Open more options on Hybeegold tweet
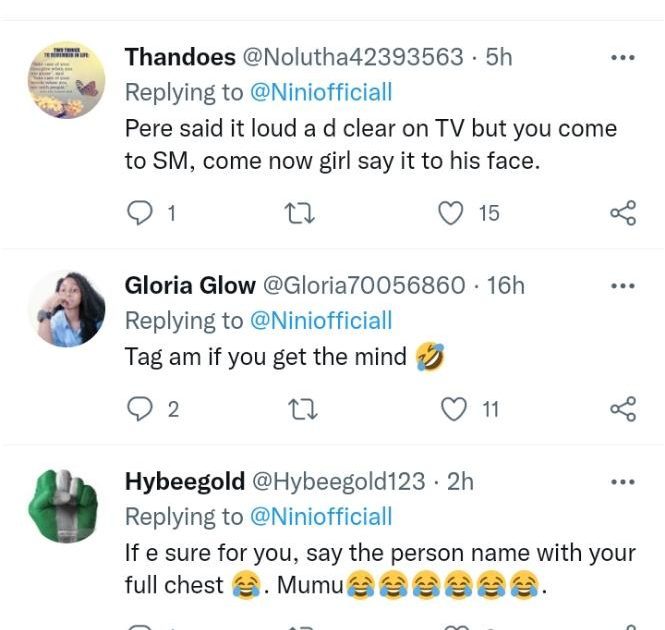The width and height of the screenshot is (665, 630). click(x=623, y=481)
